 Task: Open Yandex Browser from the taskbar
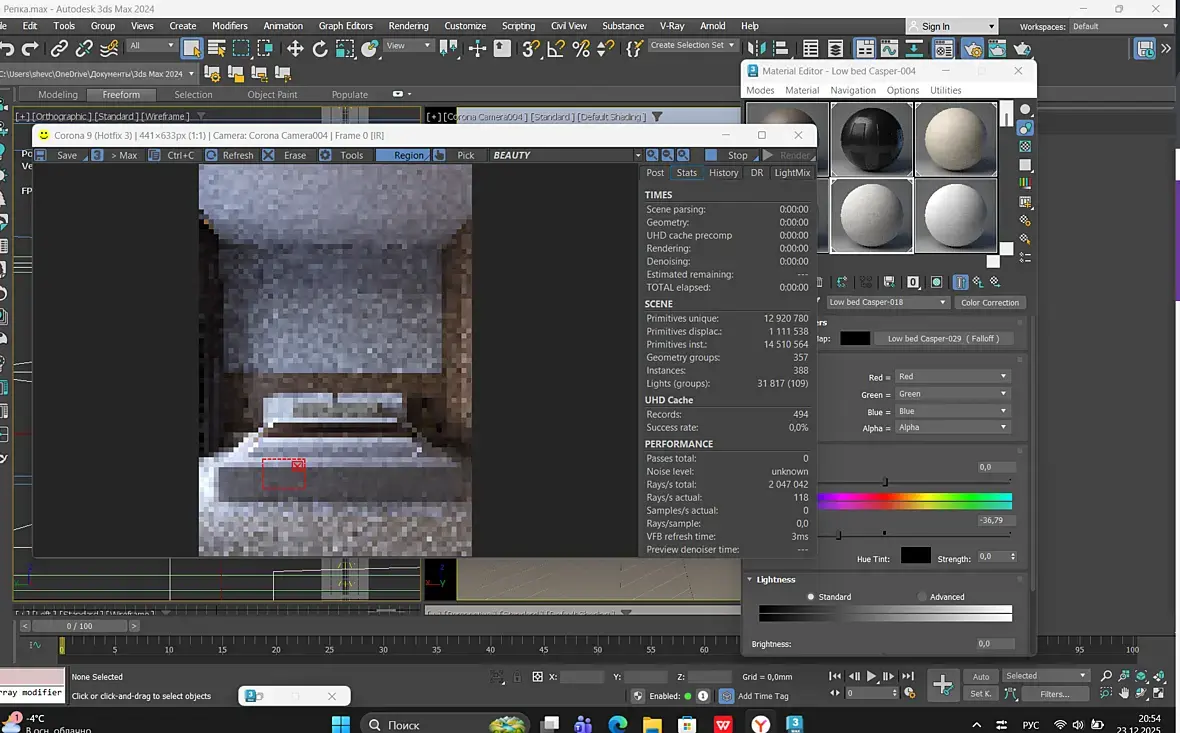click(761, 724)
